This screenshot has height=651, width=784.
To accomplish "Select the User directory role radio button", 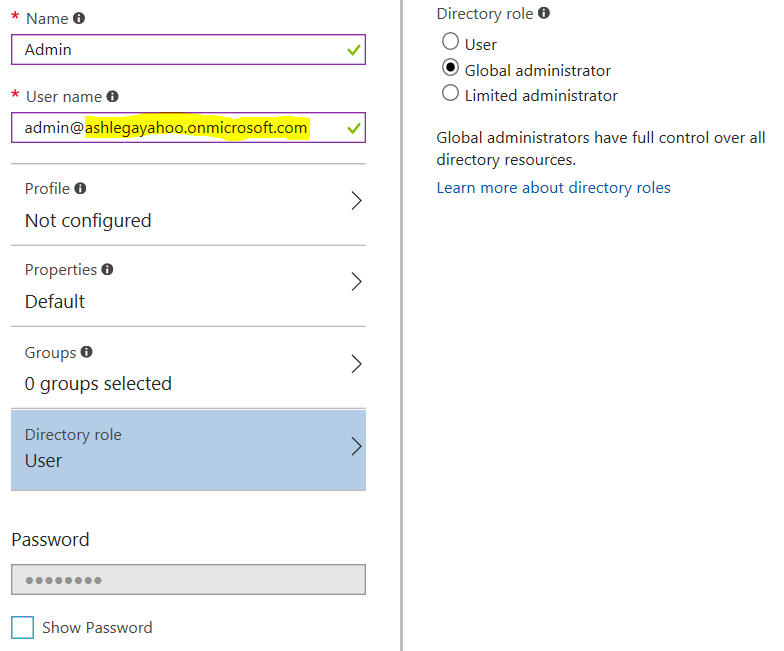I will [450, 42].
